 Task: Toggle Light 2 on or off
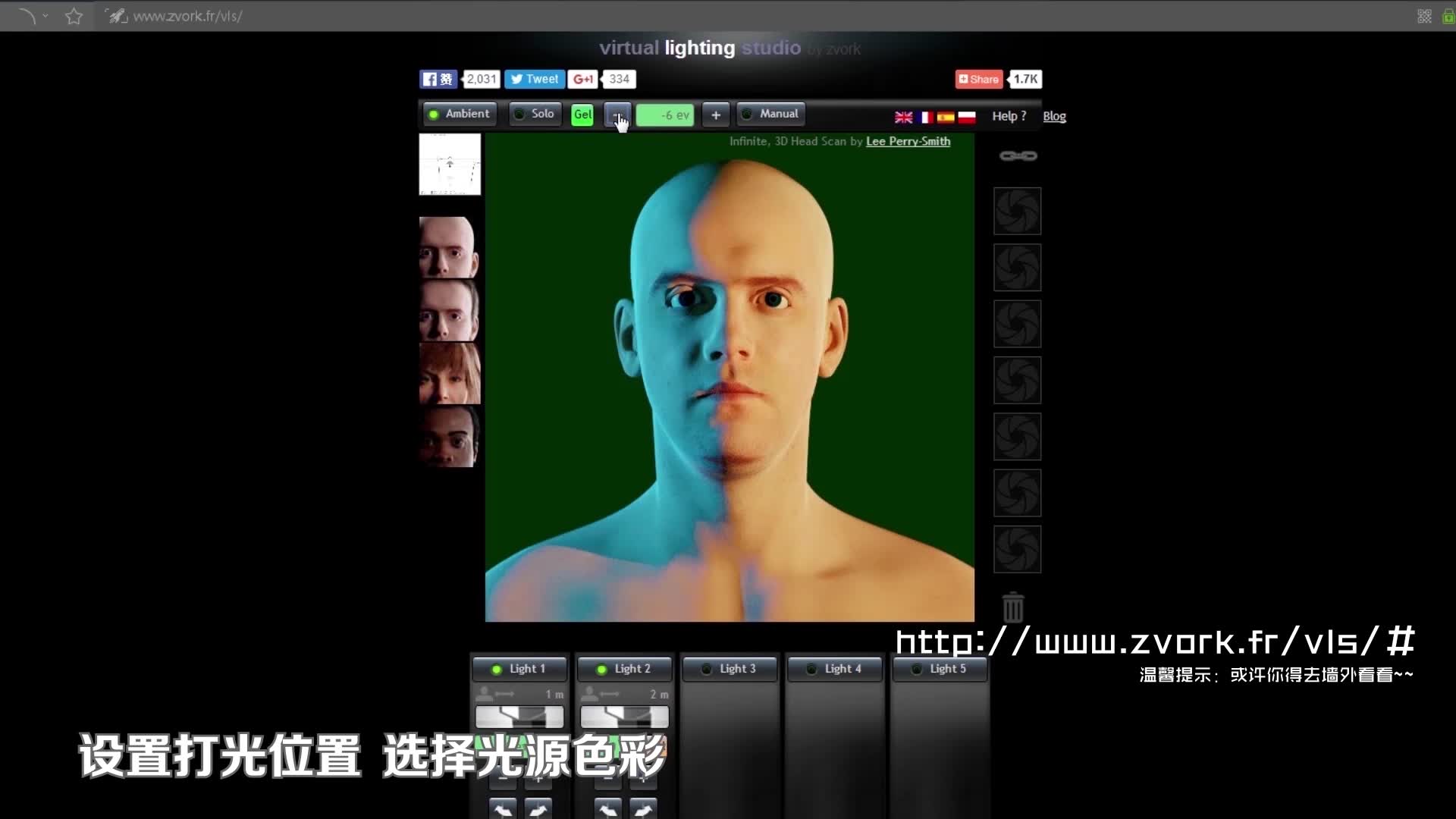625,669
